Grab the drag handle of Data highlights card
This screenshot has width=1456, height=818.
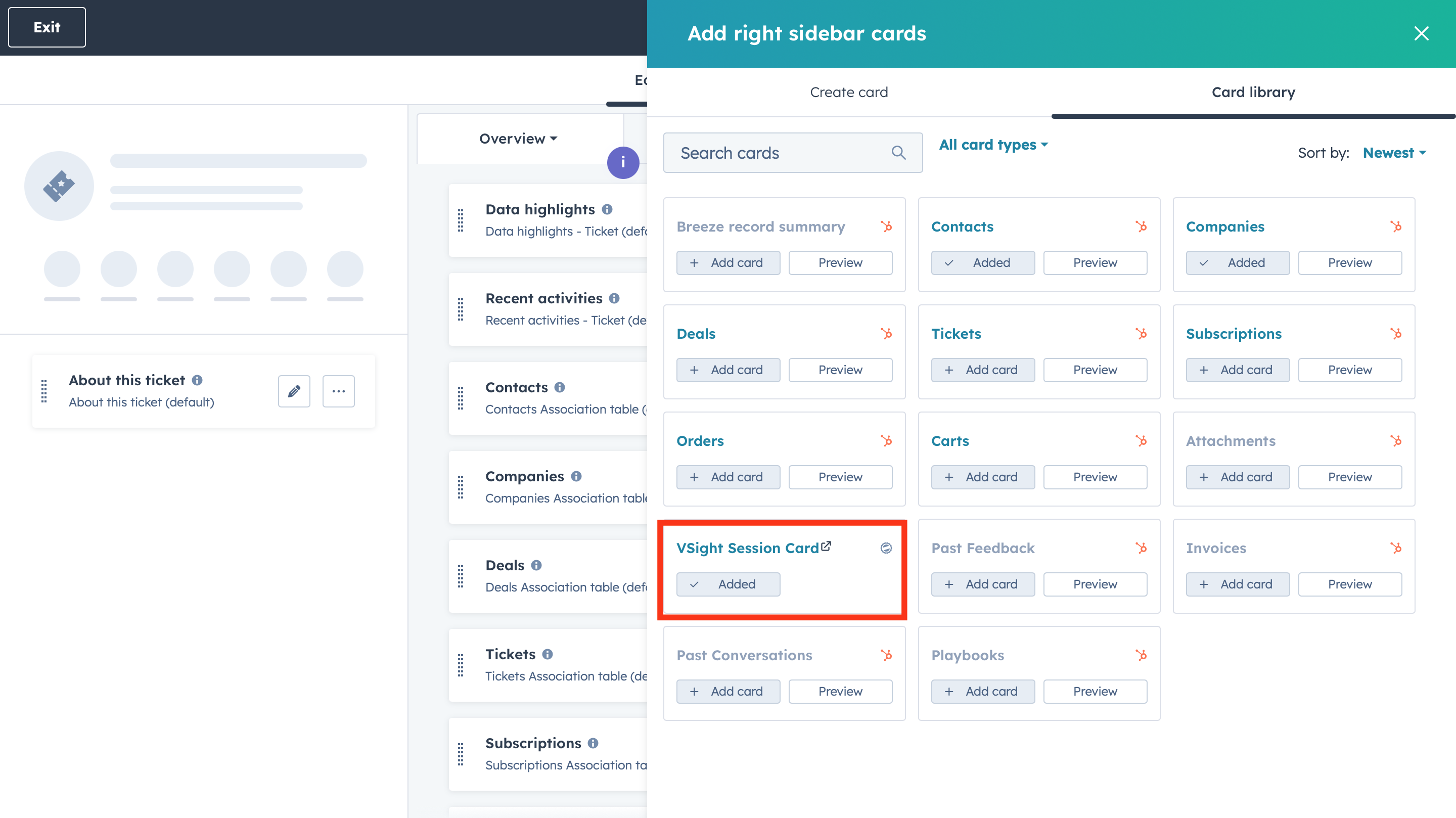(461, 220)
